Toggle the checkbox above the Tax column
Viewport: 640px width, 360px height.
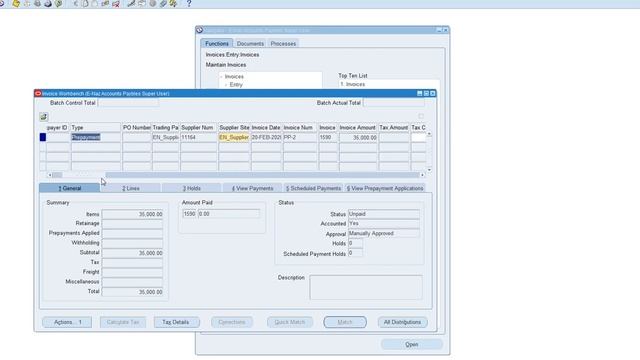[421, 116]
